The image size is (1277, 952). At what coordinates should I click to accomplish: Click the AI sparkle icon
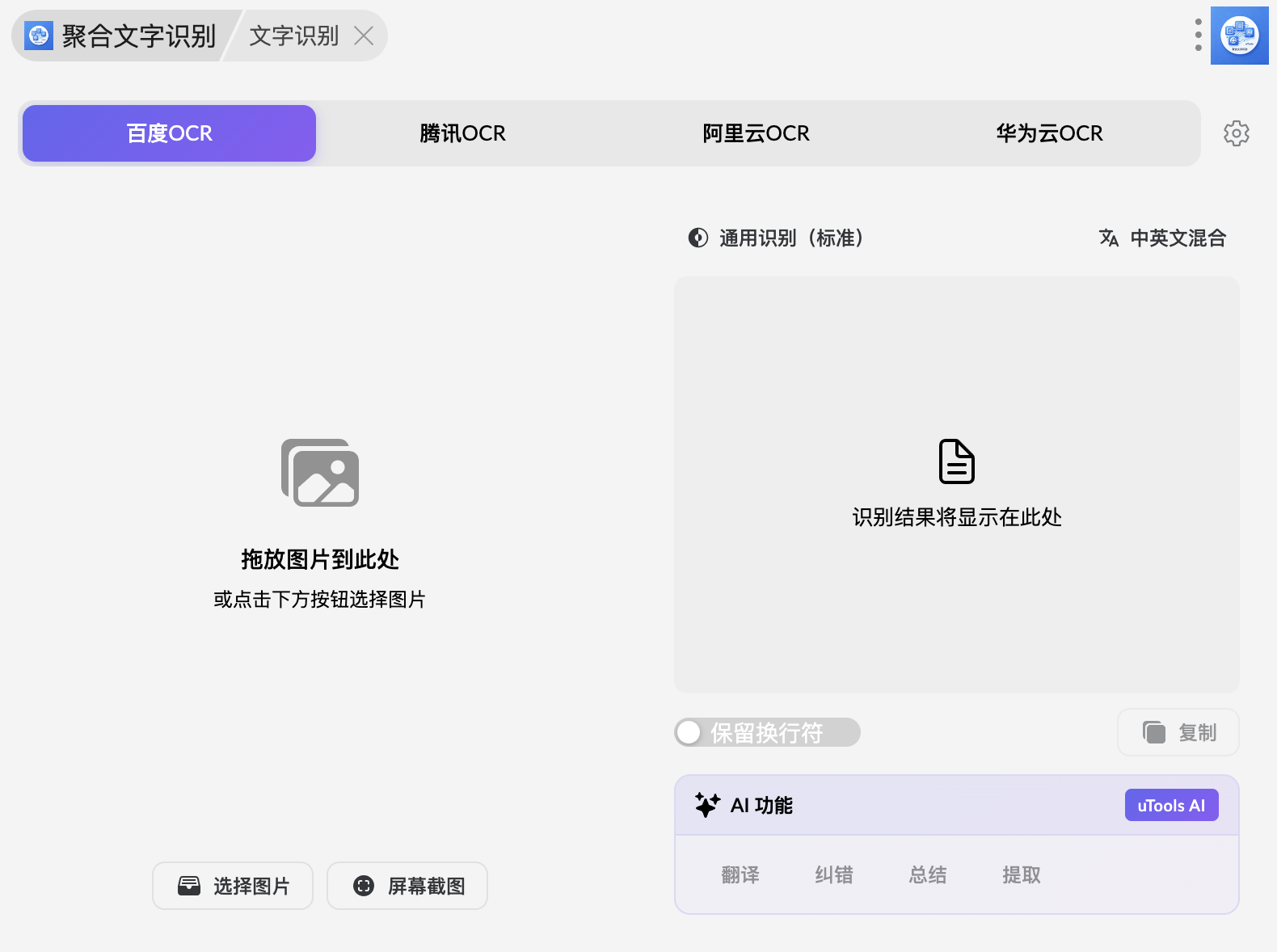(x=707, y=805)
